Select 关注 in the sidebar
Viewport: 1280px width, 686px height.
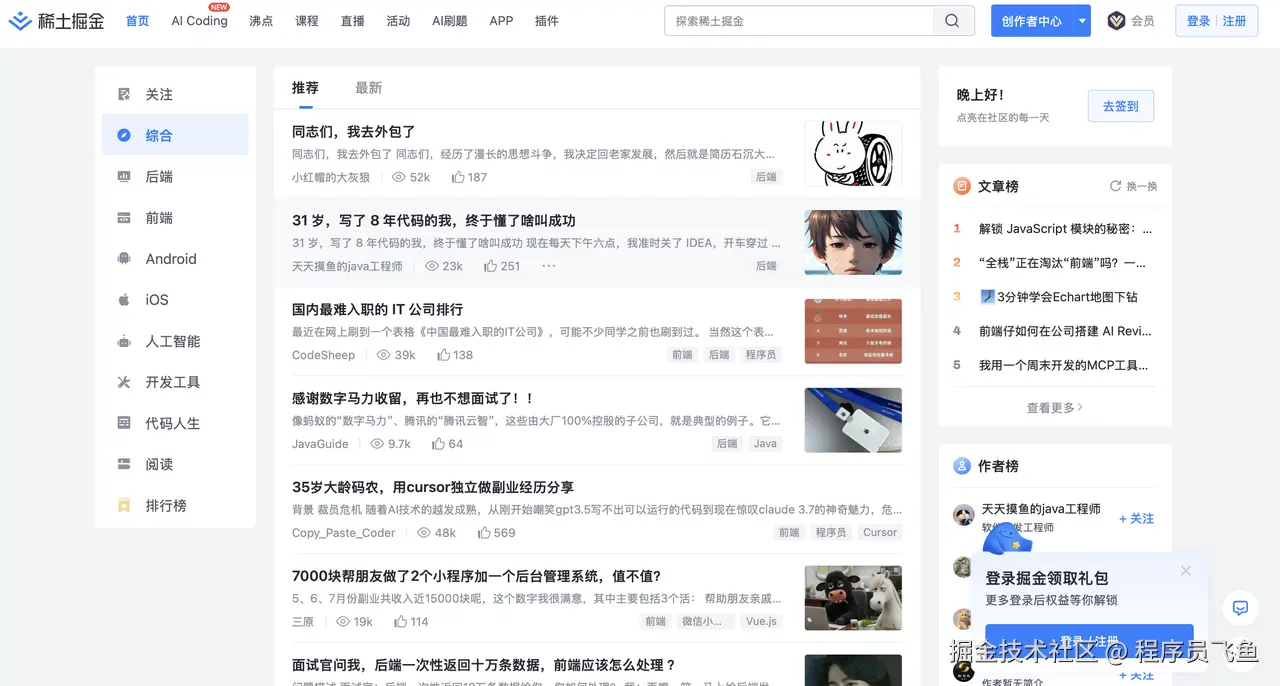(x=175, y=94)
